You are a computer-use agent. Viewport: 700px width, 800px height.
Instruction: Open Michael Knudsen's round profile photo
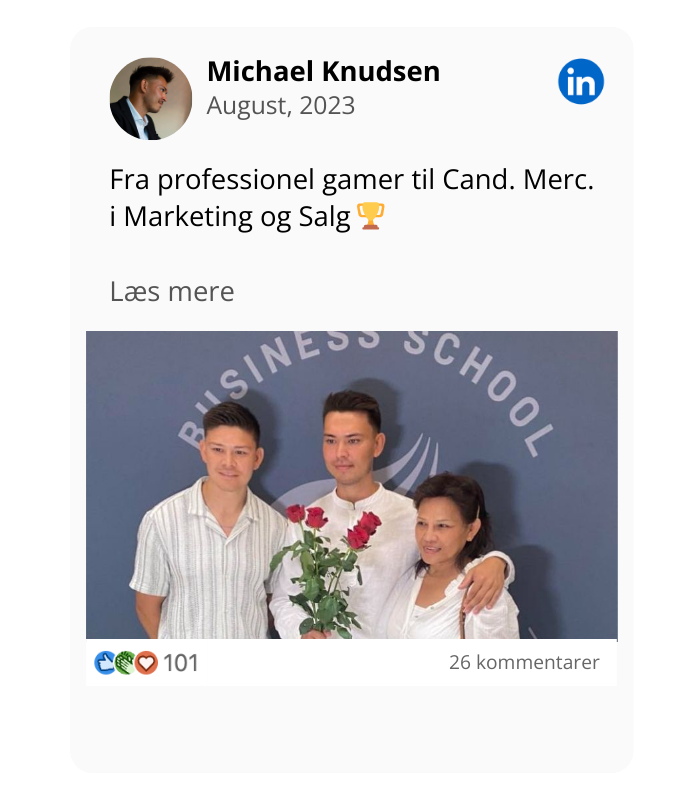coord(151,98)
